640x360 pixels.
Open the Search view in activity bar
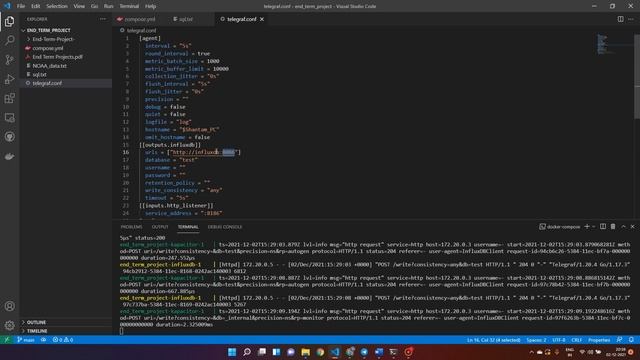tap(9, 40)
